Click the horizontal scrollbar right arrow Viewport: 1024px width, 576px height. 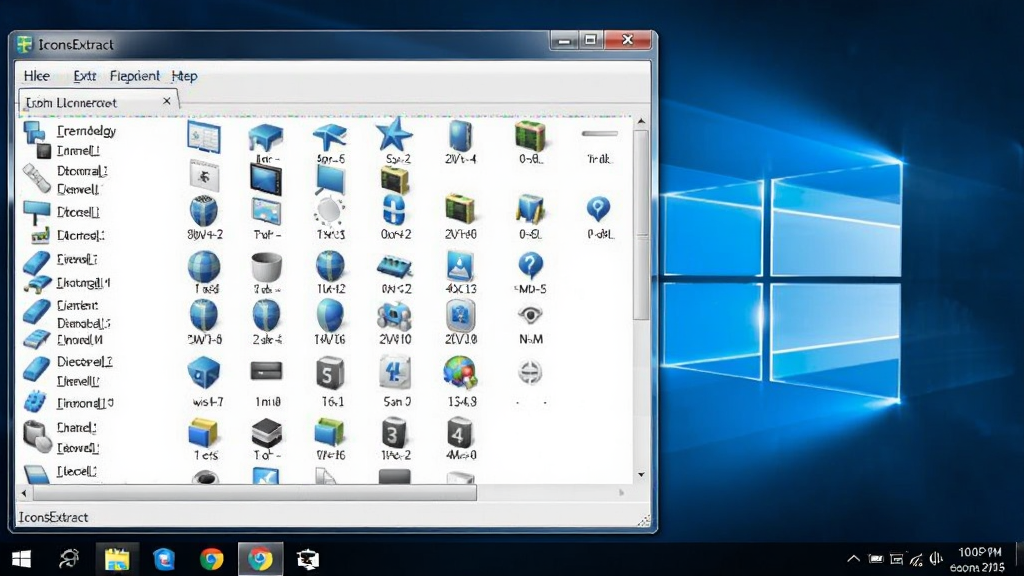point(621,493)
